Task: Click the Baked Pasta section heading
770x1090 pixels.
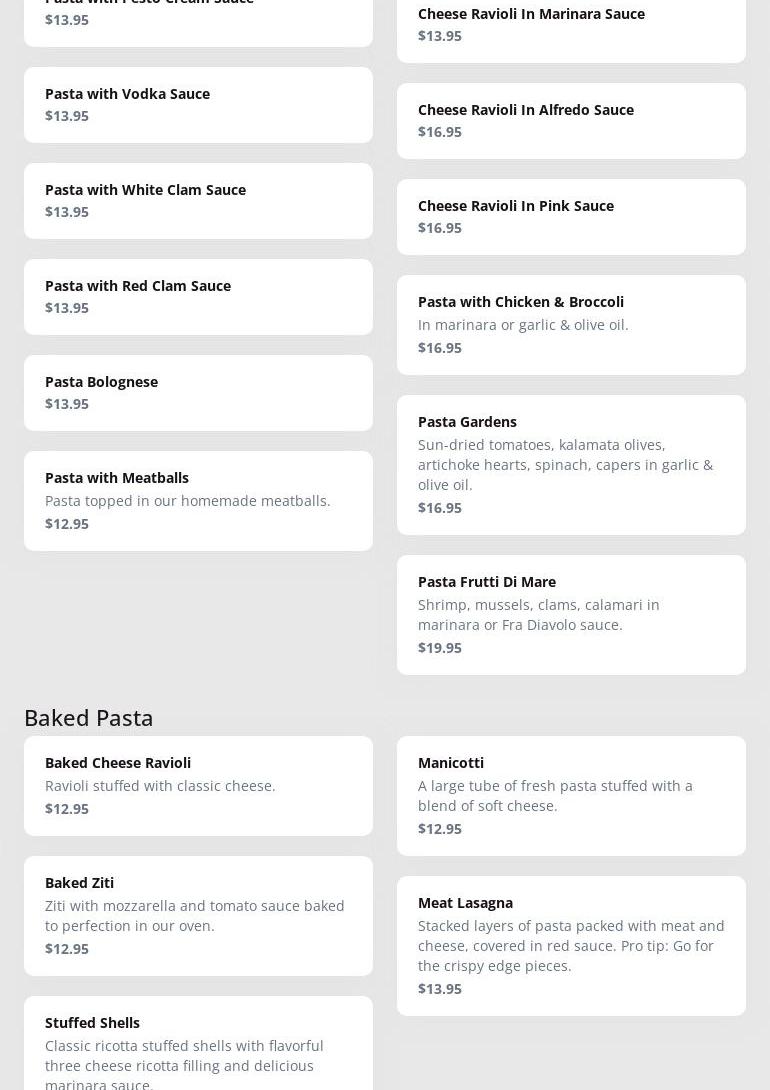Action: click(x=89, y=717)
